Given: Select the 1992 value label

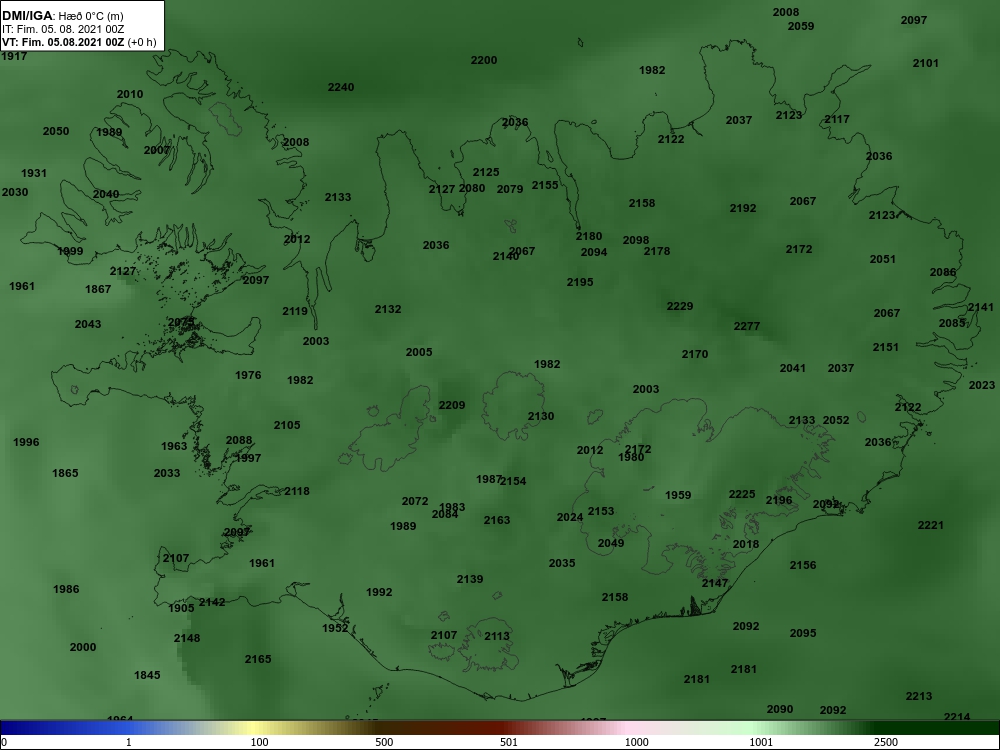Looking at the screenshot, I should [379, 592].
